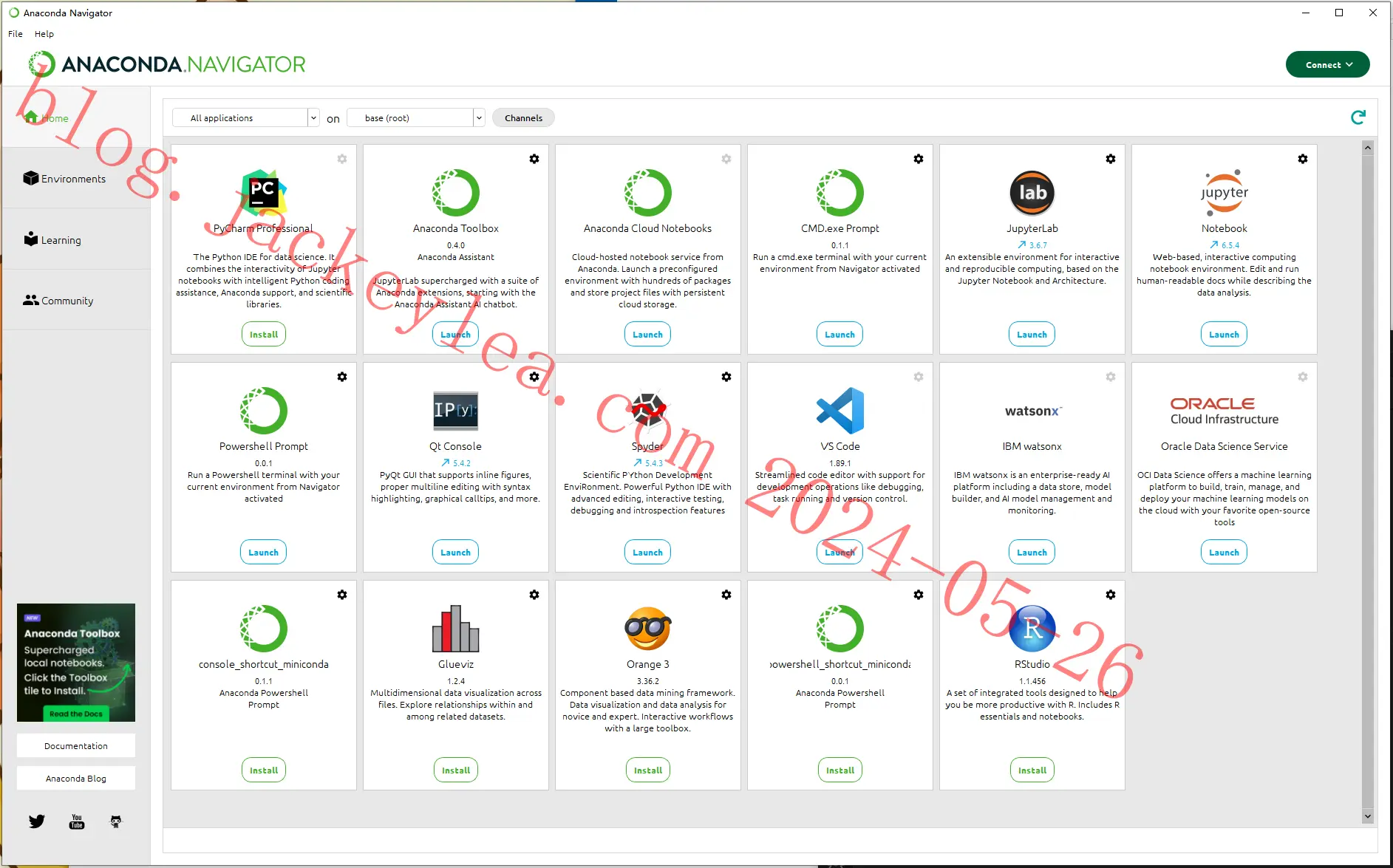The width and height of the screenshot is (1393, 868).
Task: Click the PyCharm PC logo icon
Action: coord(264,192)
